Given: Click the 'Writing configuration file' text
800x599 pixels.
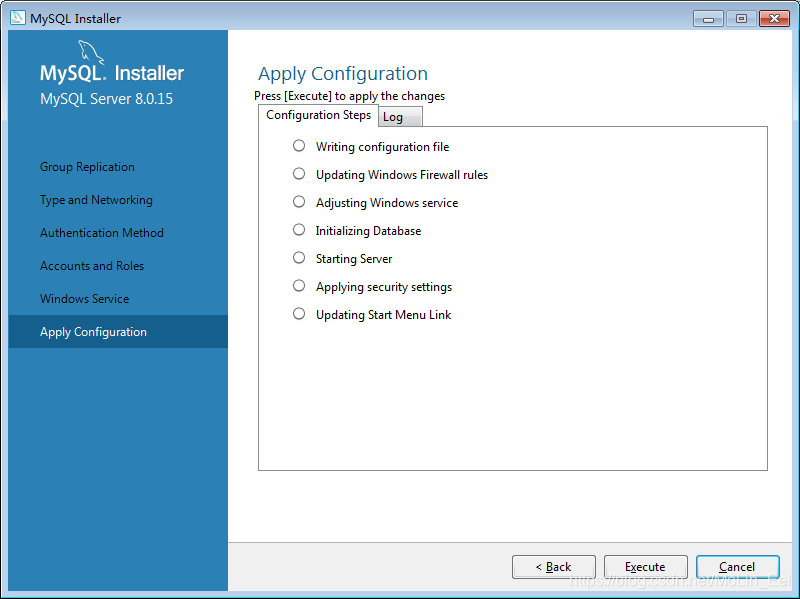Looking at the screenshot, I should point(383,147).
